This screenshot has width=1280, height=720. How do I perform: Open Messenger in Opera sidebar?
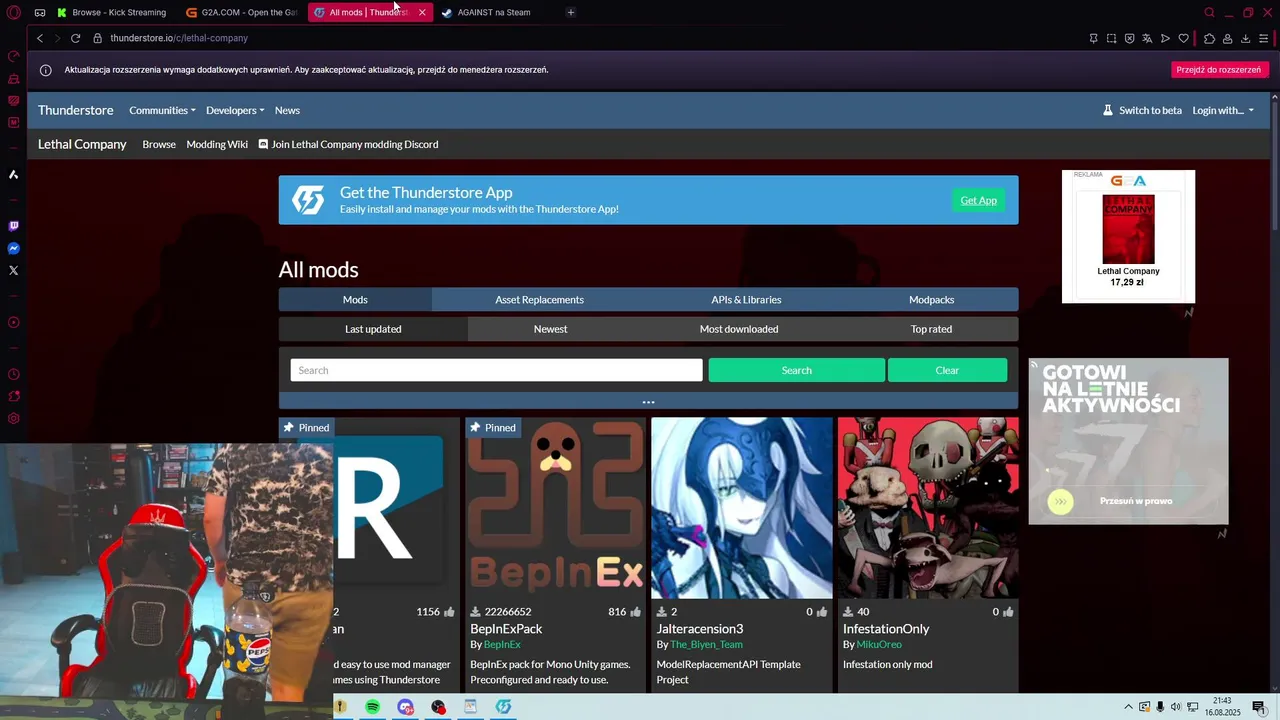coord(14,248)
